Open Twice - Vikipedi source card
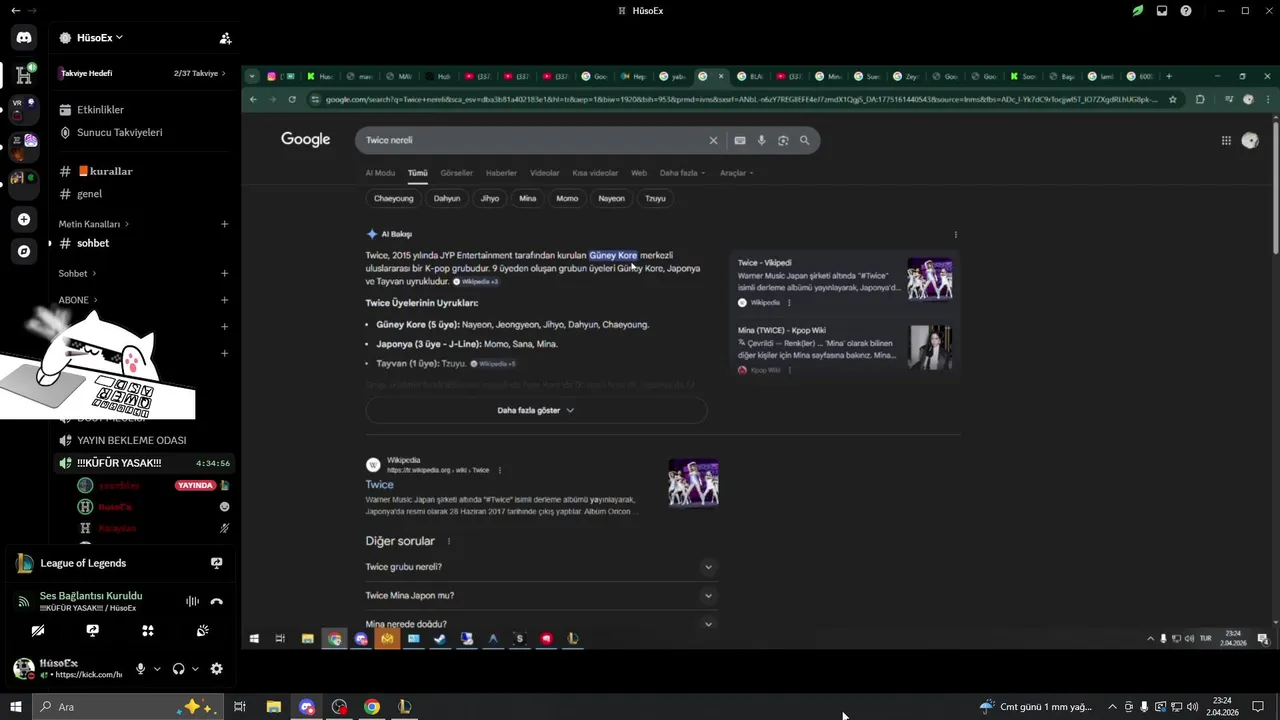This screenshot has width=1280, height=720. [x=844, y=280]
